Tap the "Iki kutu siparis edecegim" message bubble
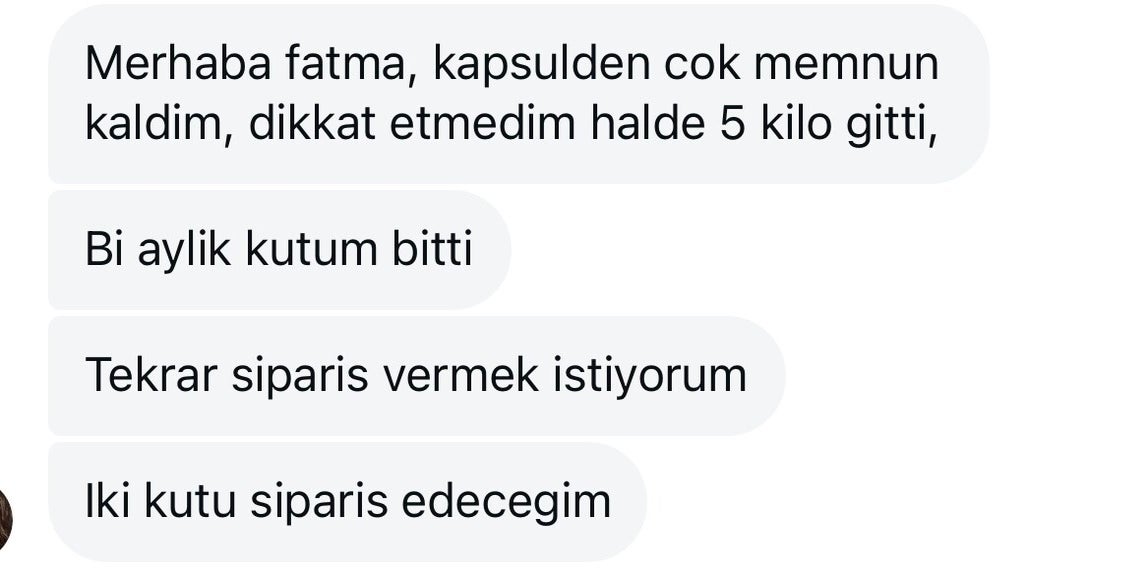The width and height of the screenshot is (1148, 574). tap(348, 502)
